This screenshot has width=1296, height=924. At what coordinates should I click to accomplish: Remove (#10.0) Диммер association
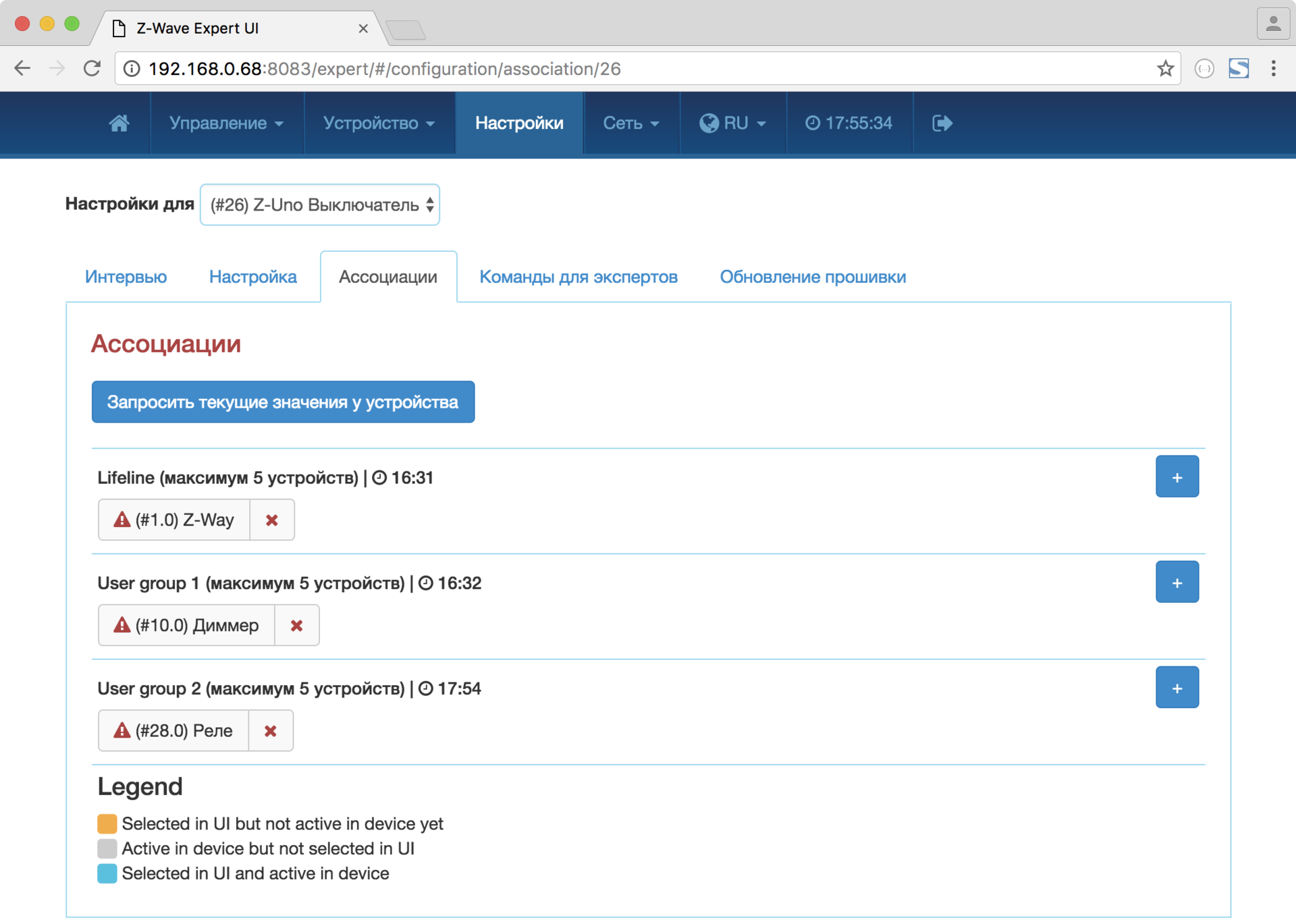coord(296,625)
